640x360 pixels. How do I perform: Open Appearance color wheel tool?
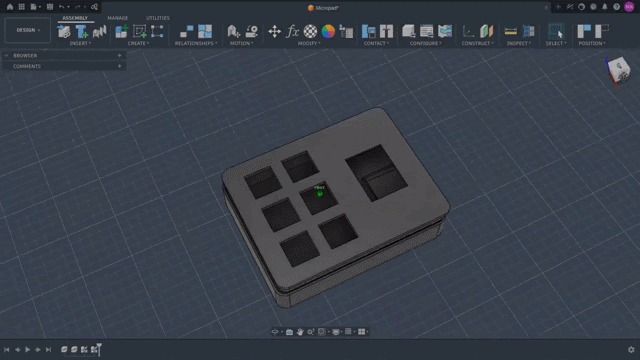[x=328, y=31]
